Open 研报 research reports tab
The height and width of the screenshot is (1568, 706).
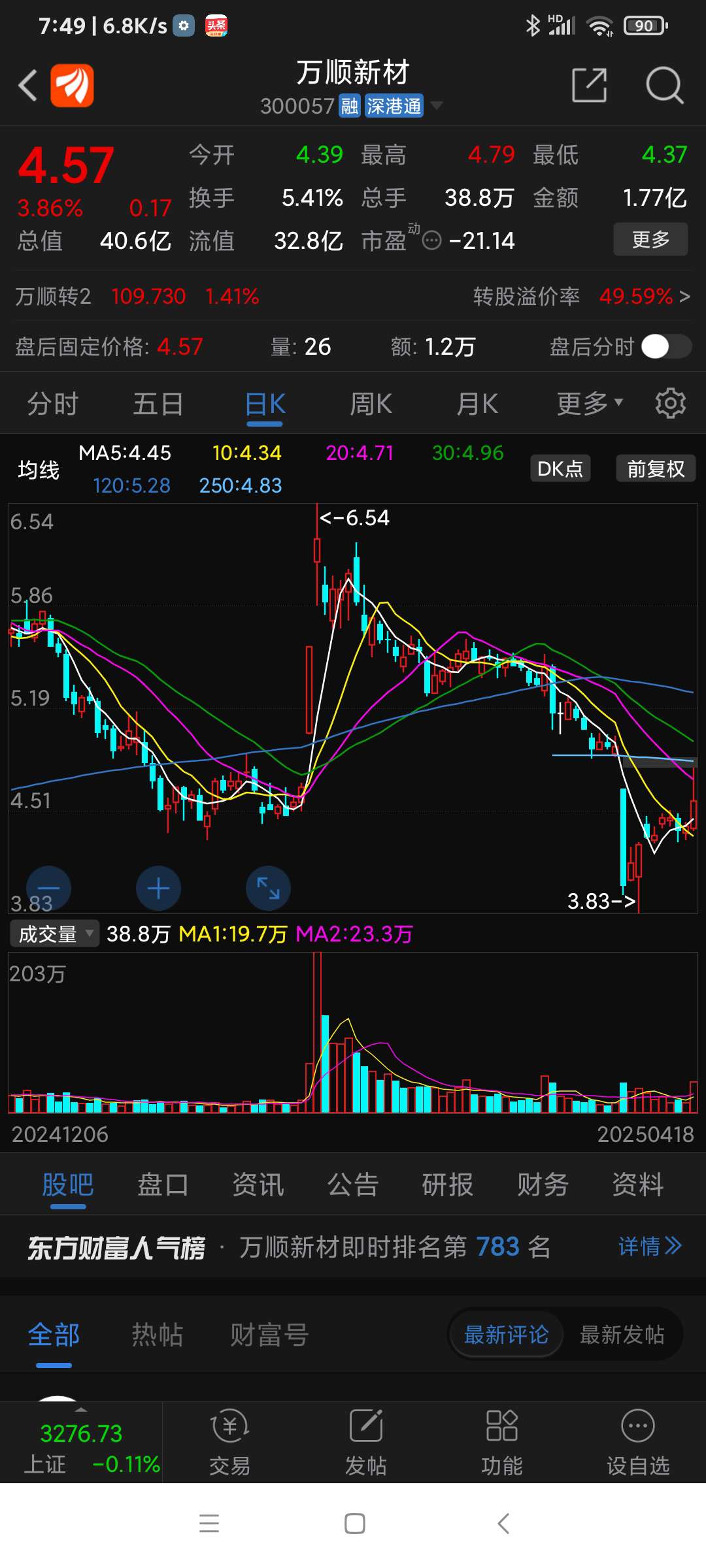(x=448, y=1184)
